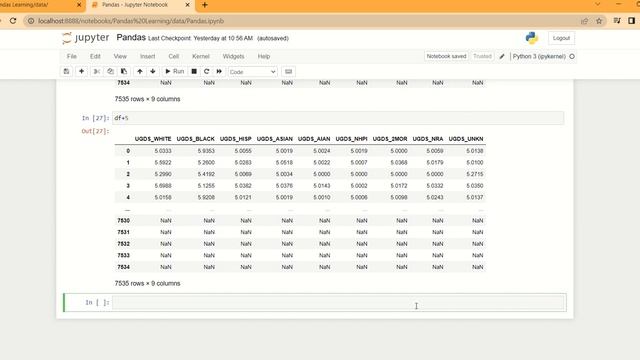640x360 pixels.
Task: Move the selected cell up with the arrow icon
Action: coord(140,71)
